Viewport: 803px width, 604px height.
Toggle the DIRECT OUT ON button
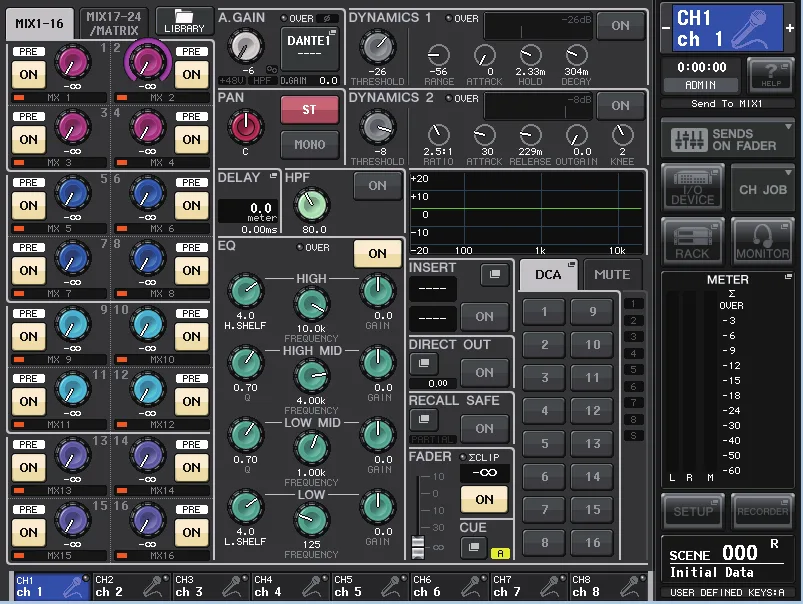pos(484,372)
